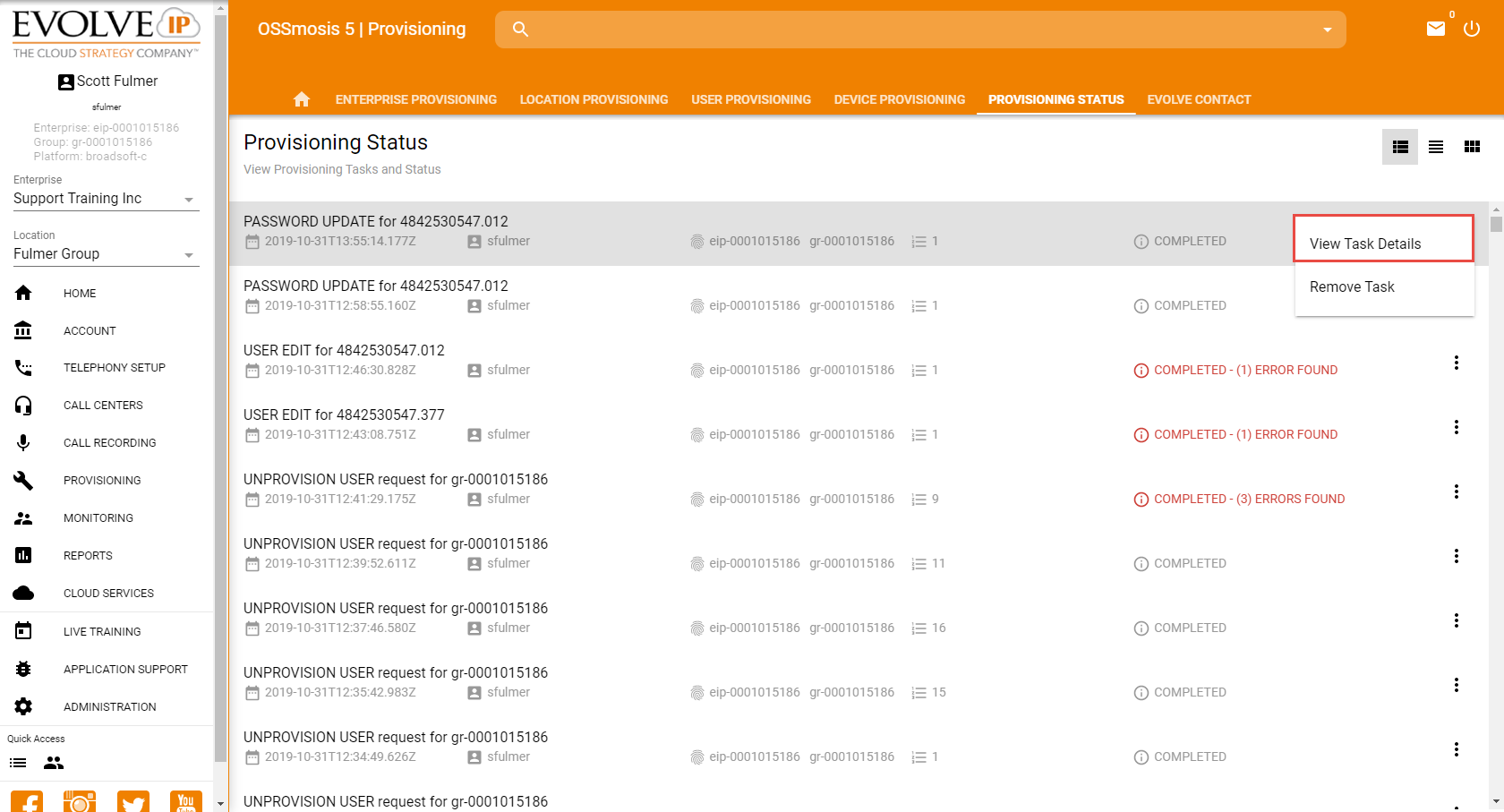This screenshot has width=1504, height=812.
Task: Select View Task Details from the menu
Action: tap(1365, 244)
